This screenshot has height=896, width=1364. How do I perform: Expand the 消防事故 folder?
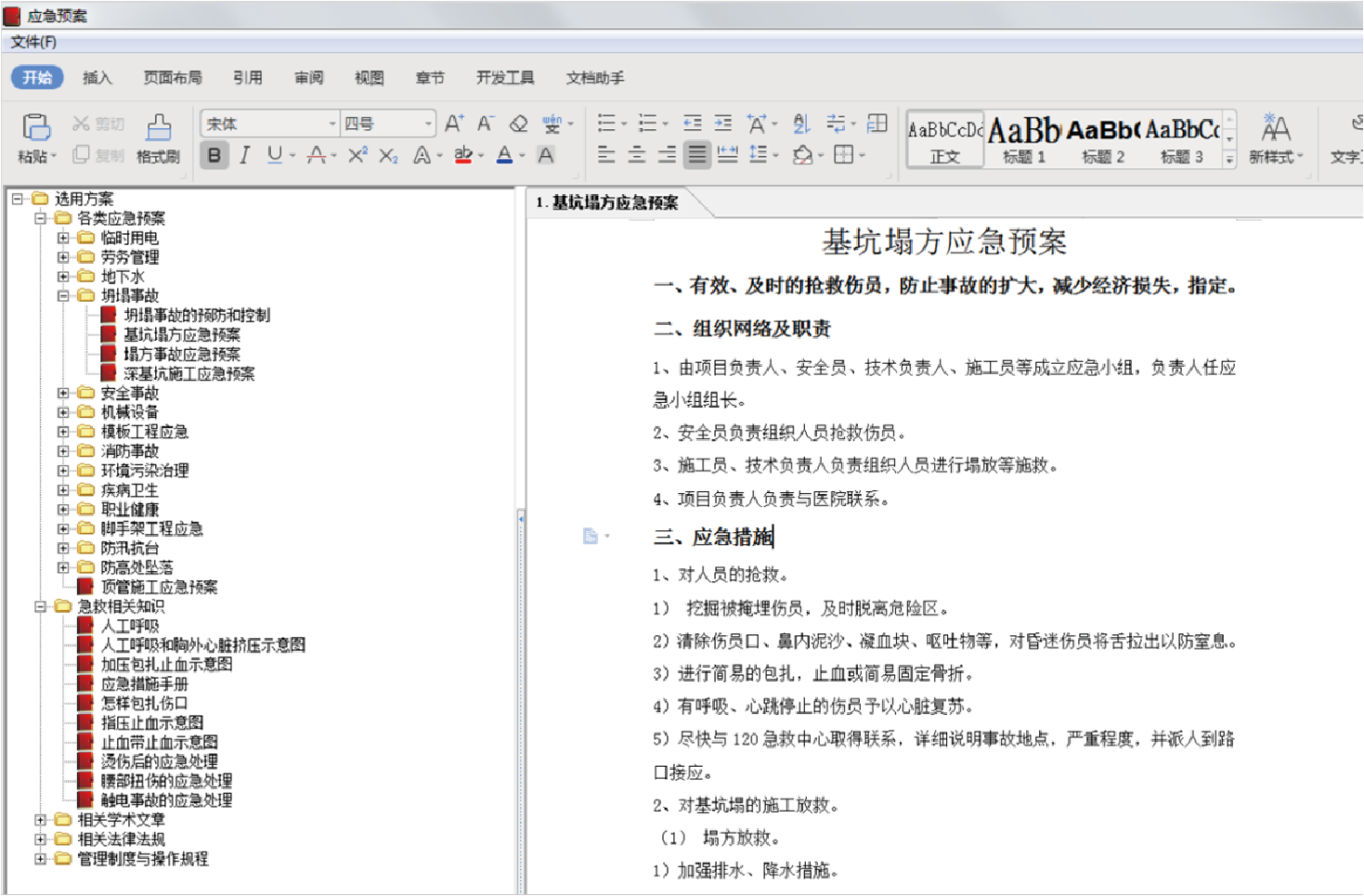click(63, 451)
